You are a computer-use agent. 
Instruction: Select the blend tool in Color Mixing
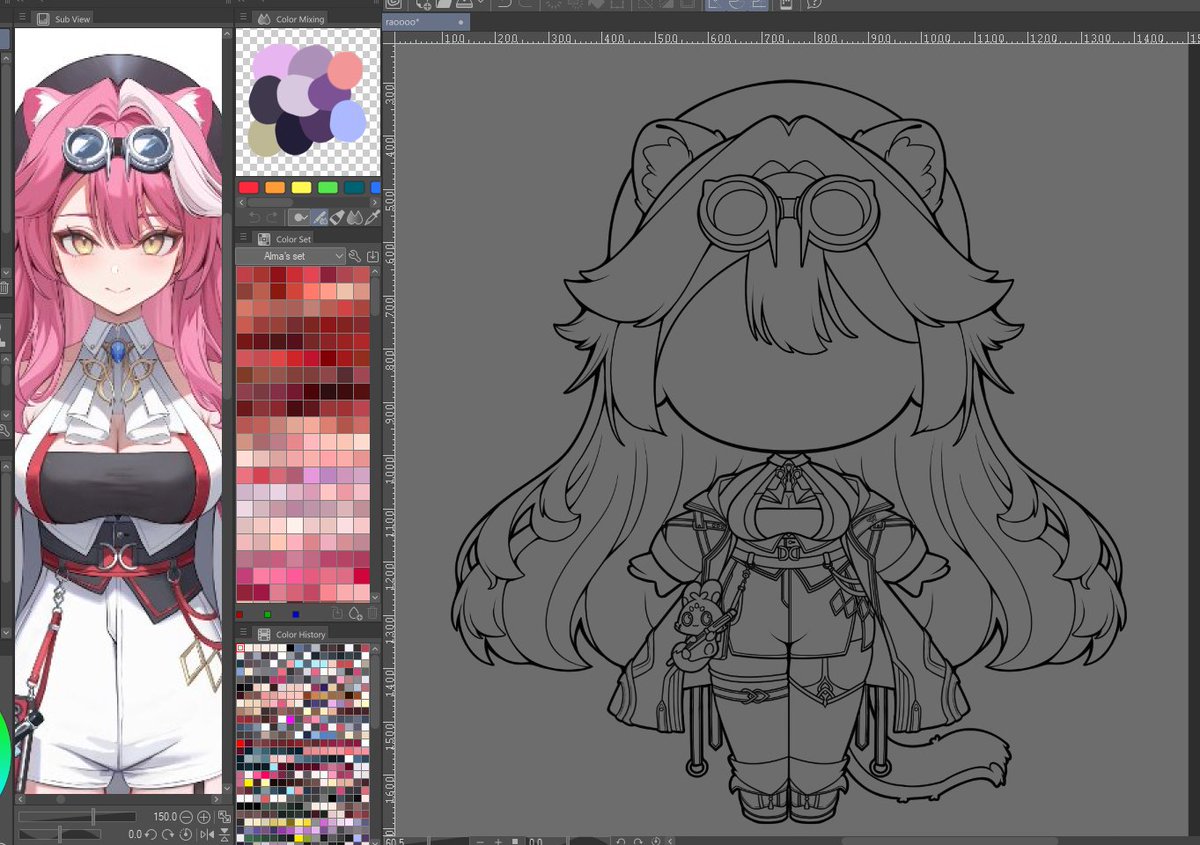point(355,217)
